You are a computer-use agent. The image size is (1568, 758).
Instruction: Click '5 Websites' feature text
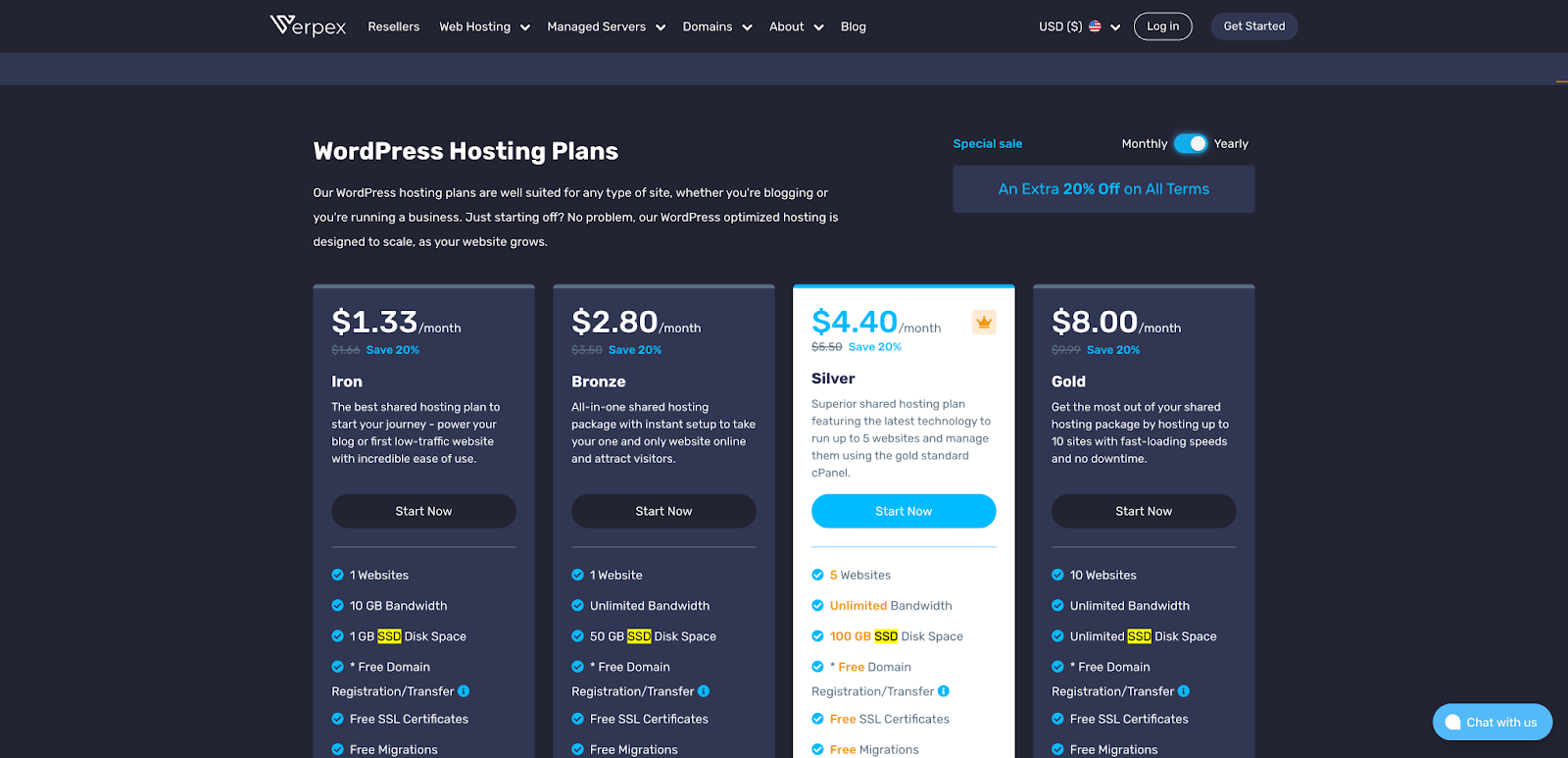pos(860,576)
